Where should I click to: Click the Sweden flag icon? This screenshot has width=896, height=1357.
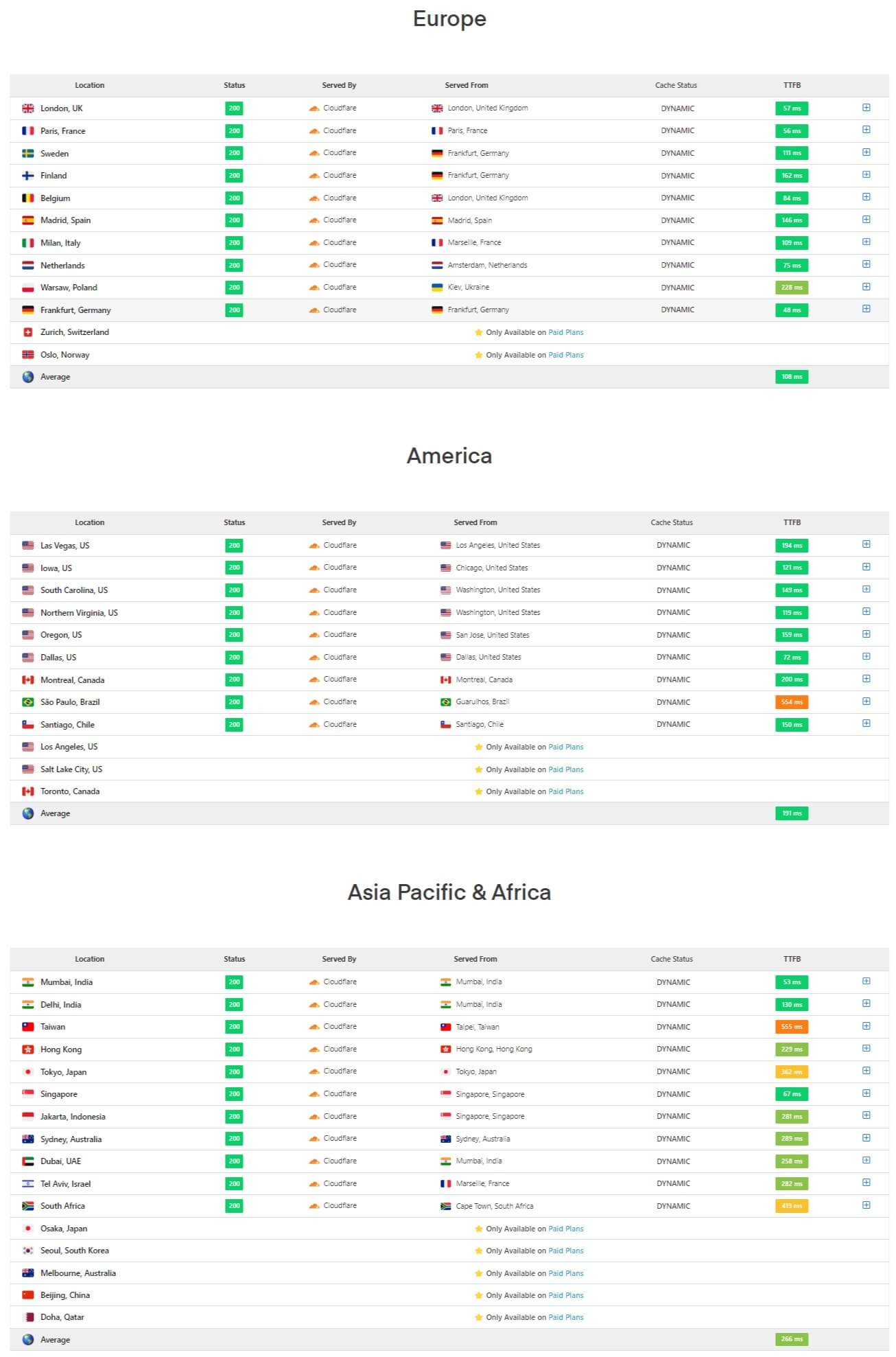click(28, 154)
